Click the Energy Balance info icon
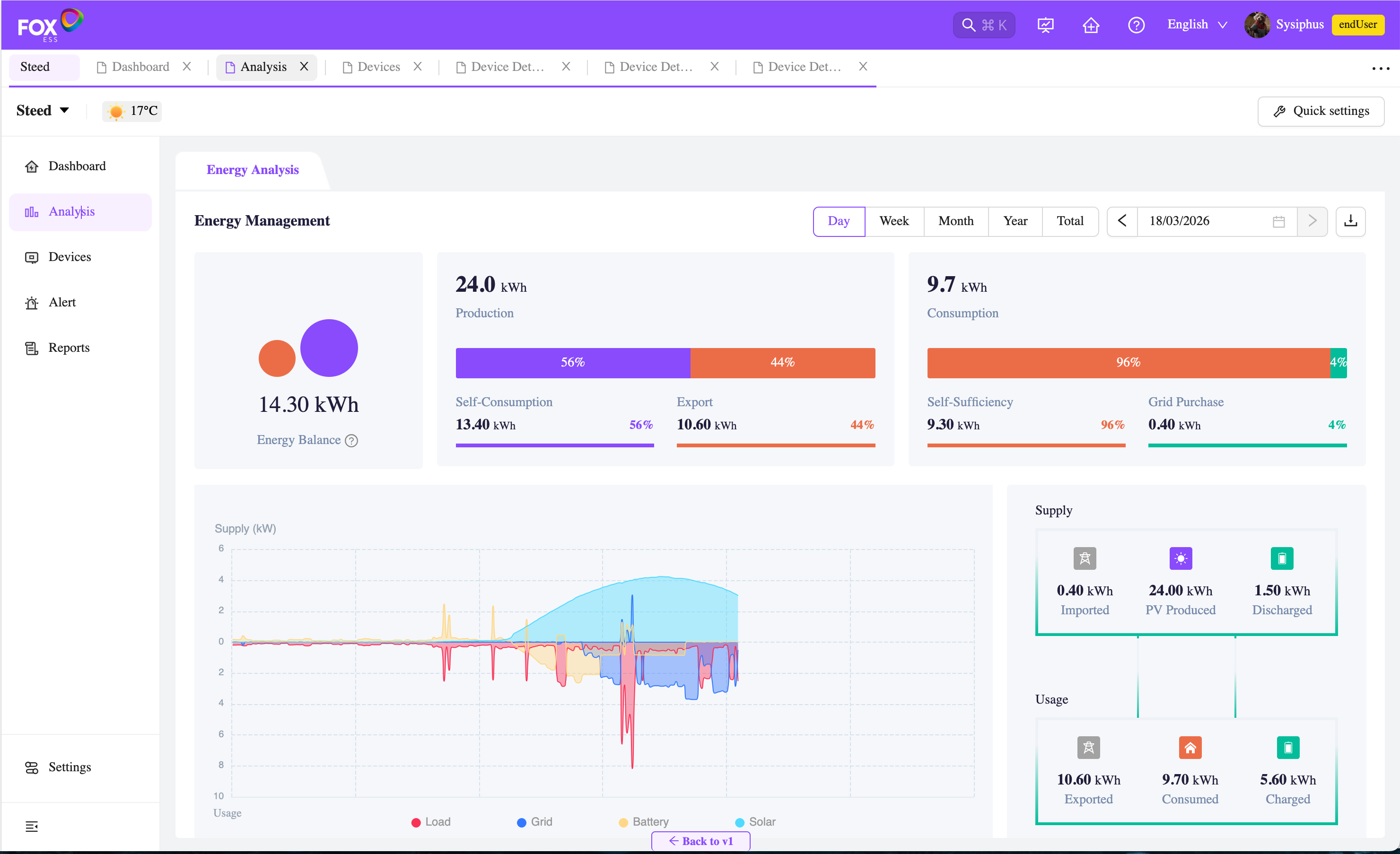1400x854 pixels. click(x=352, y=440)
